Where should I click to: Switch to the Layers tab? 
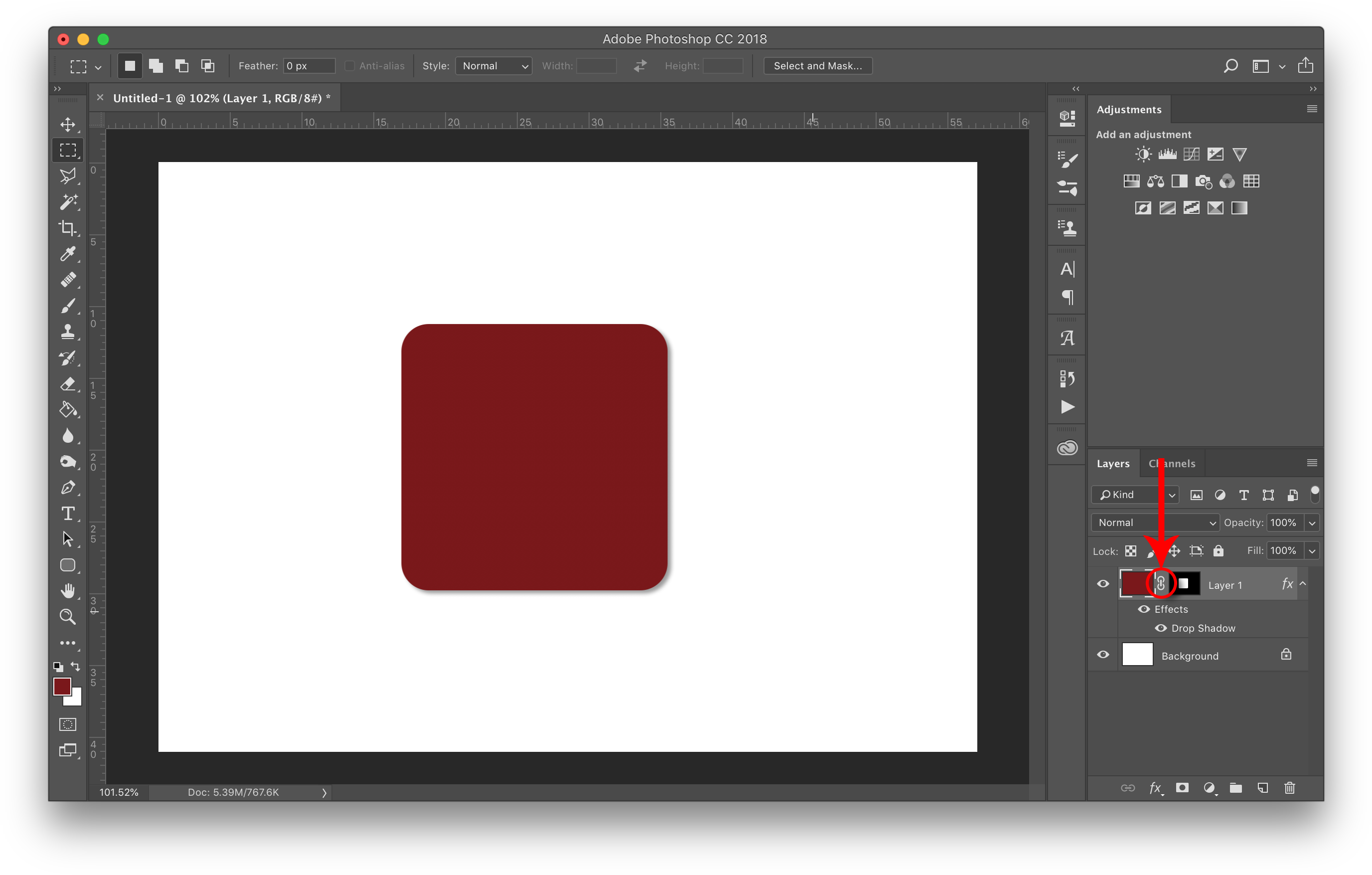[x=1112, y=463]
